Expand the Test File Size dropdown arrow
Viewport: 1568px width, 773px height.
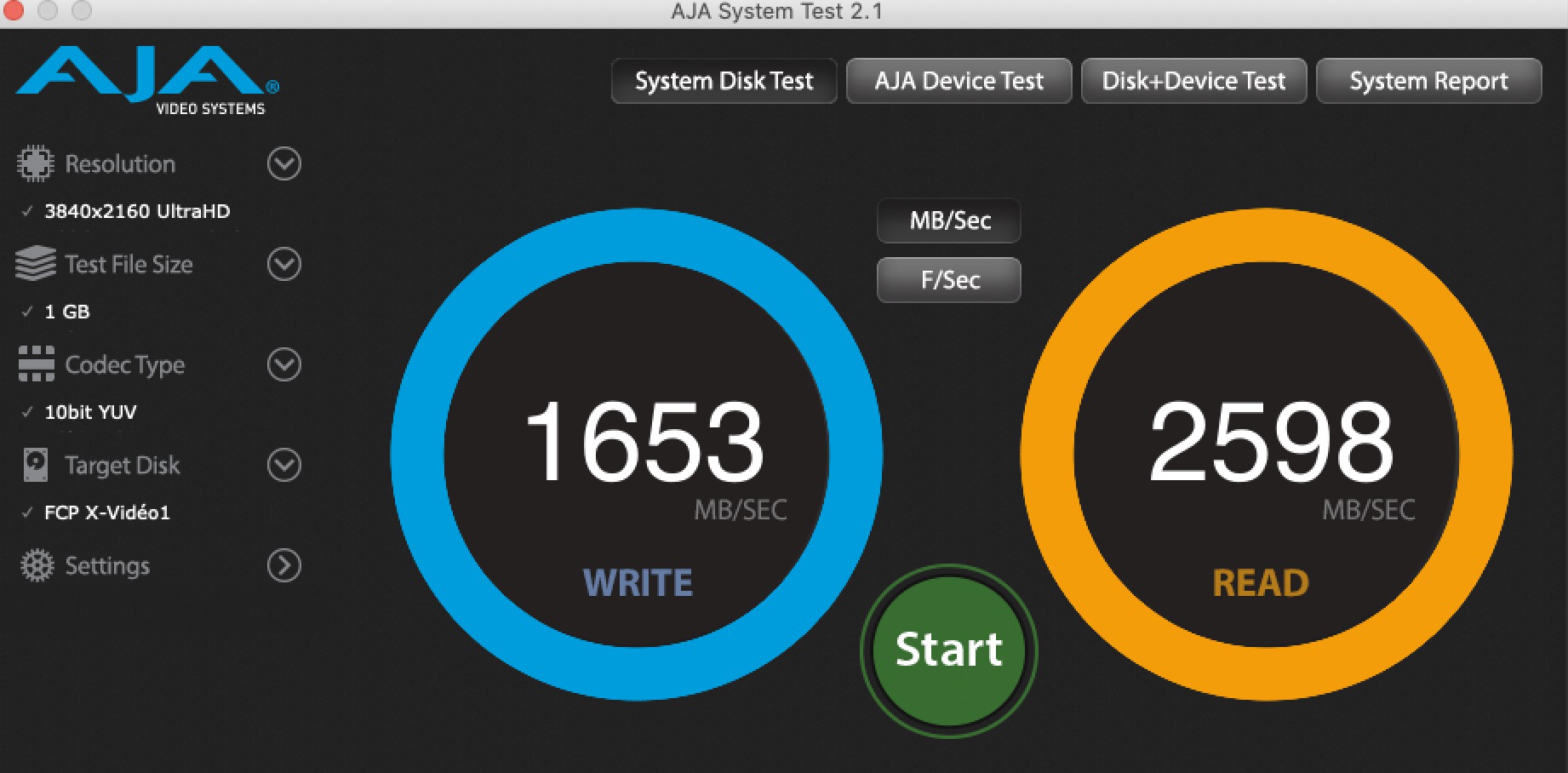coord(284,264)
